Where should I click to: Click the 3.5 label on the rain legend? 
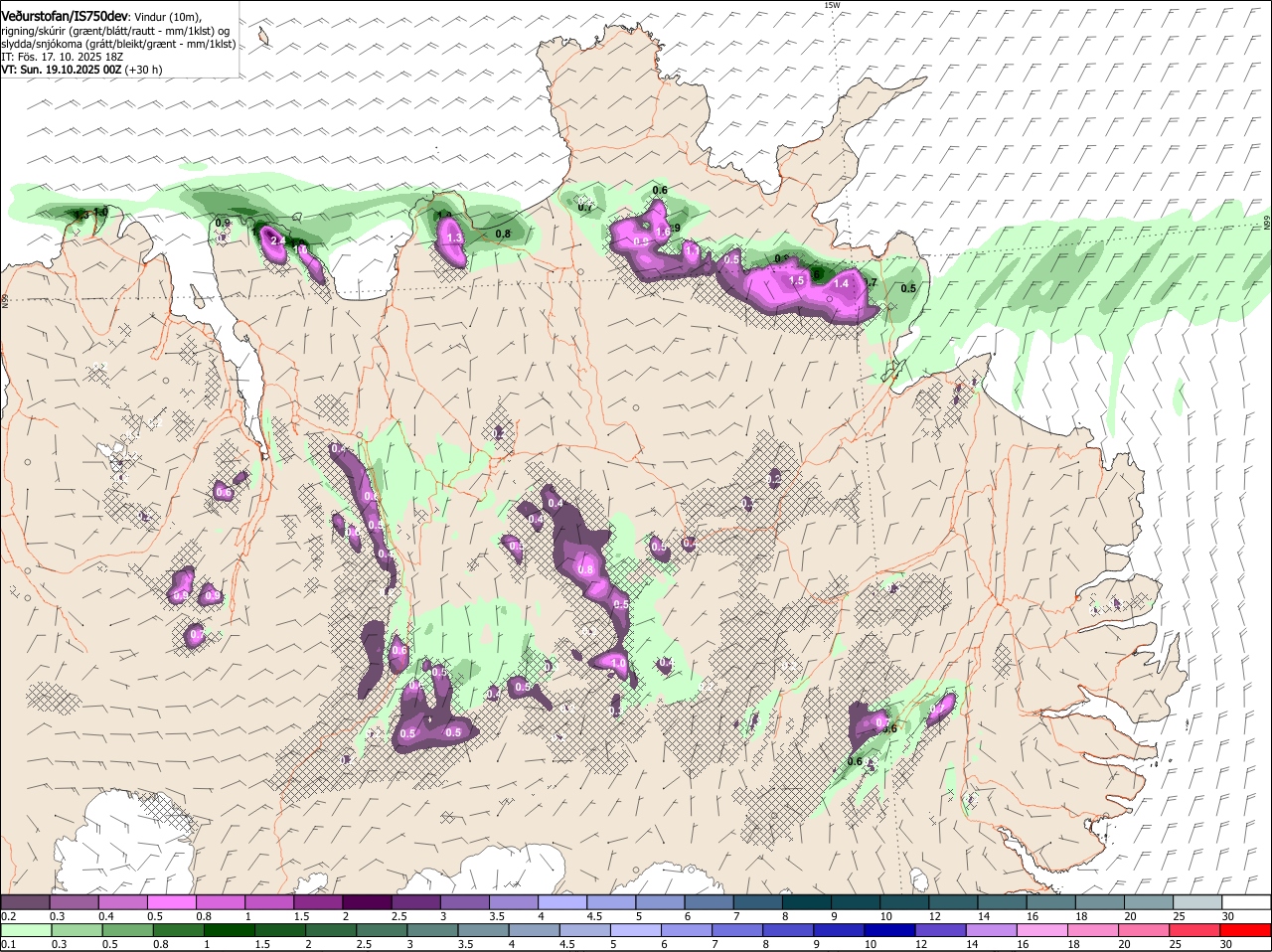pos(464,944)
